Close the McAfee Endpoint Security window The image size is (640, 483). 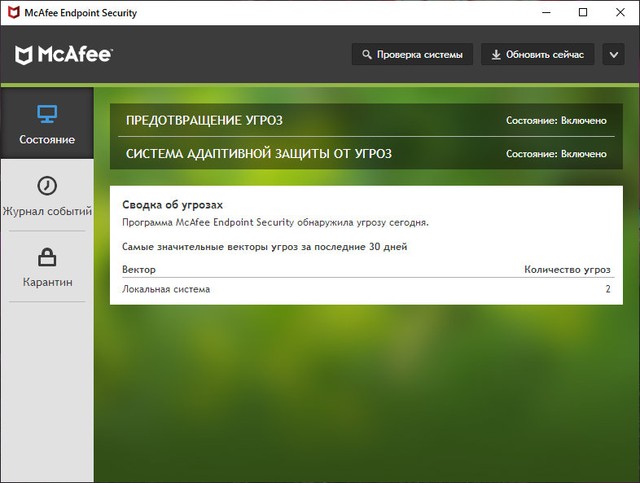pos(620,13)
